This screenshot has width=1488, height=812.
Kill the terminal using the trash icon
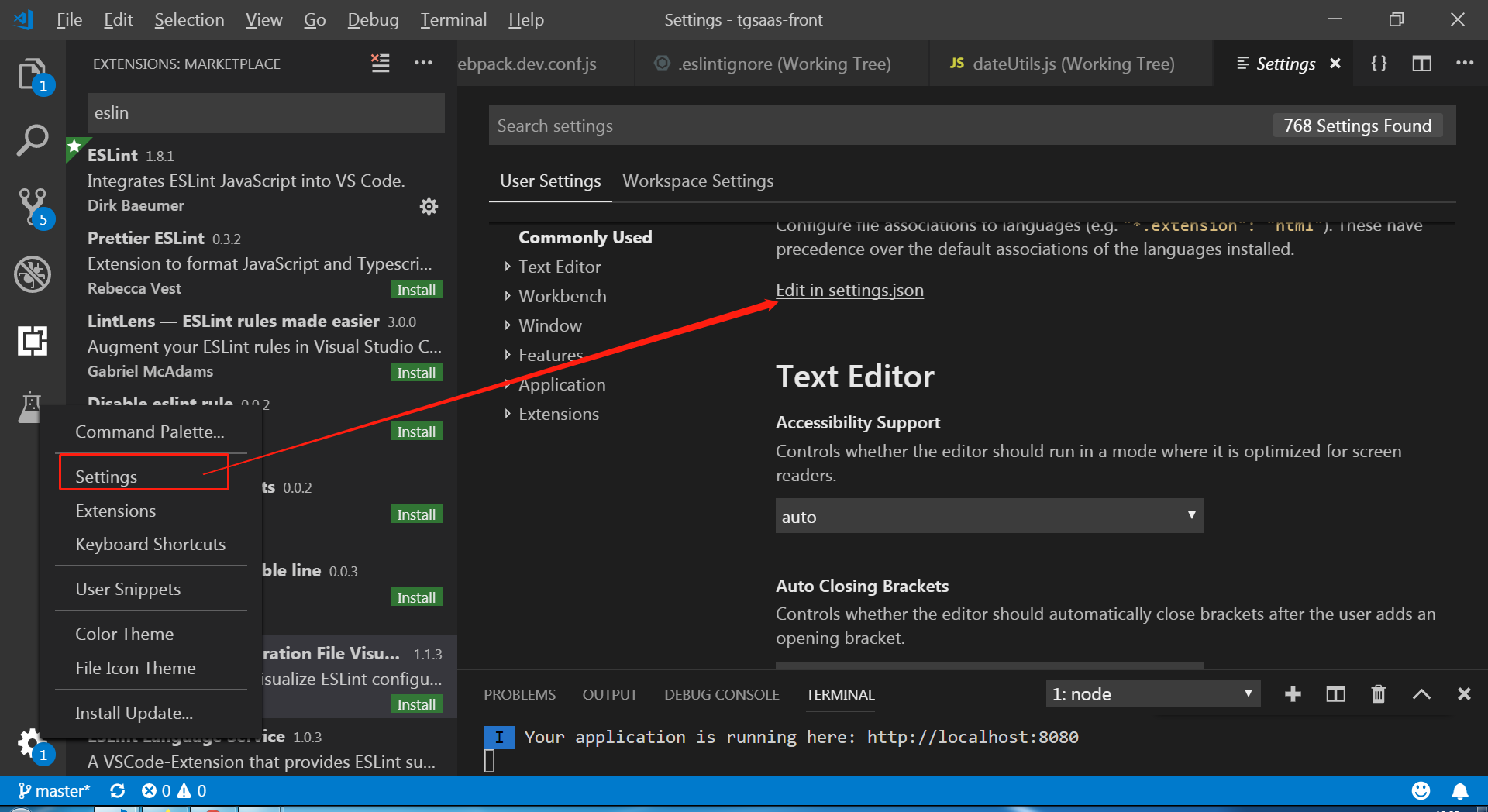[1378, 693]
